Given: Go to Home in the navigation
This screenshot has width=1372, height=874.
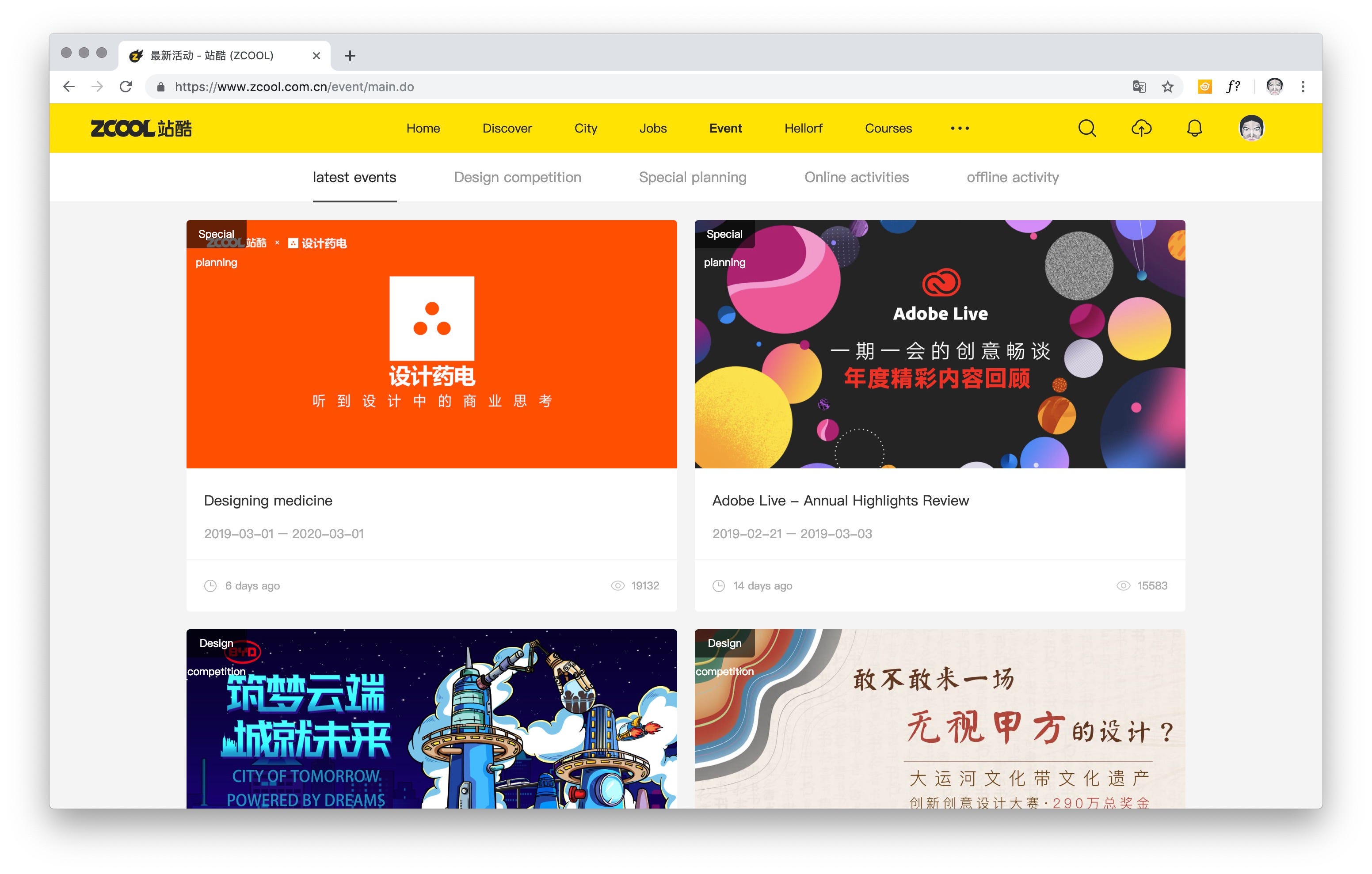Looking at the screenshot, I should coord(423,128).
